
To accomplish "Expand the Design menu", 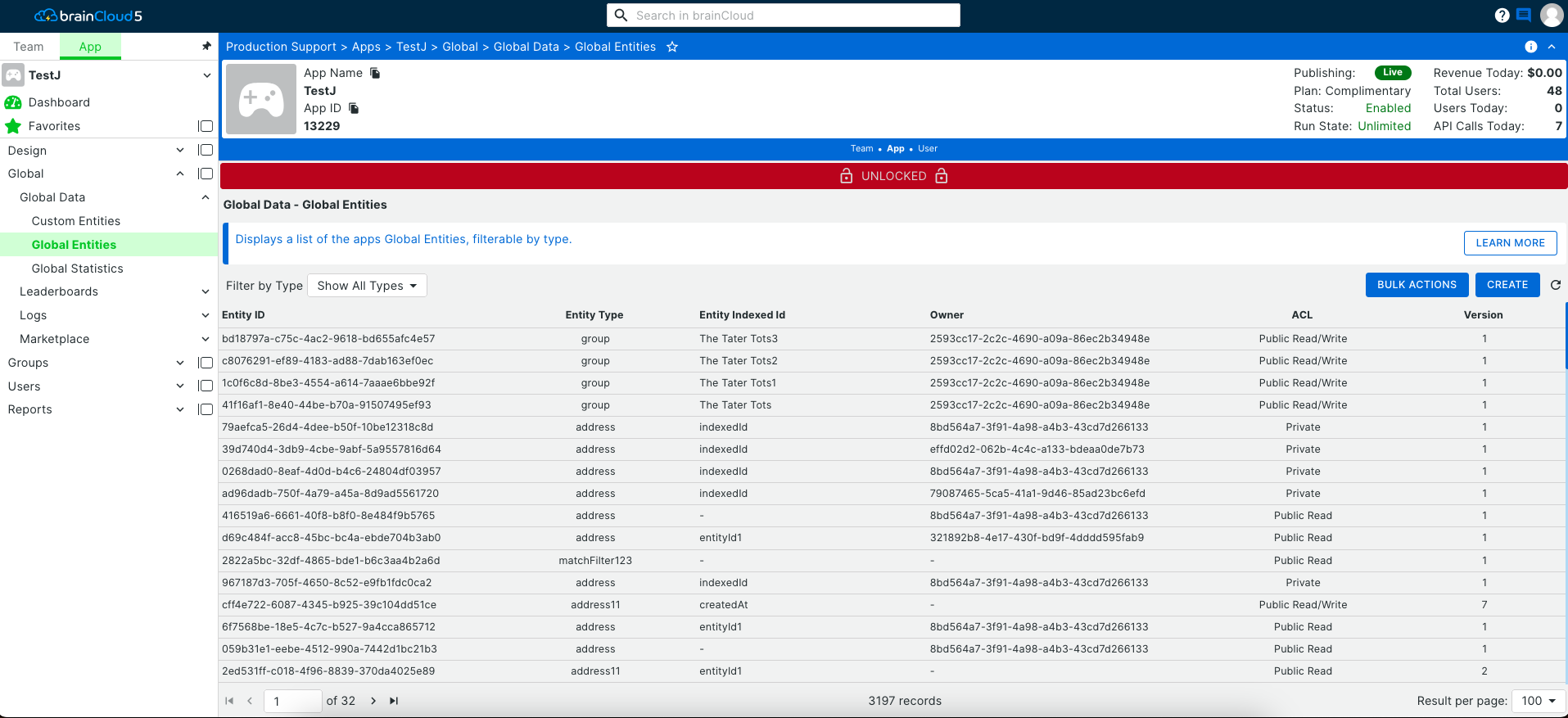I will [x=180, y=150].
